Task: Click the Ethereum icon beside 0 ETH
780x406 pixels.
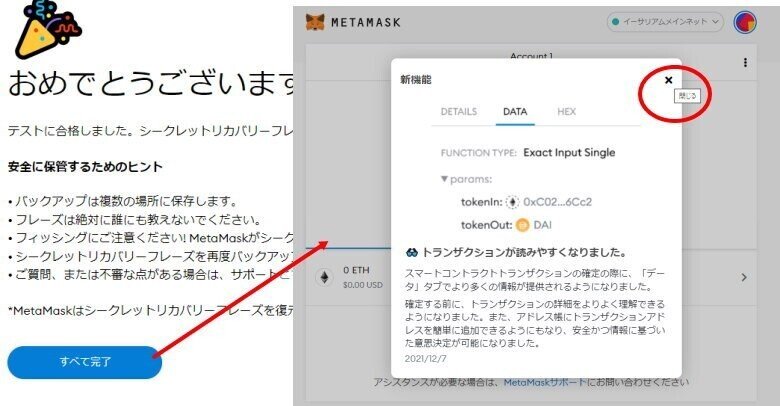Action: coord(324,277)
